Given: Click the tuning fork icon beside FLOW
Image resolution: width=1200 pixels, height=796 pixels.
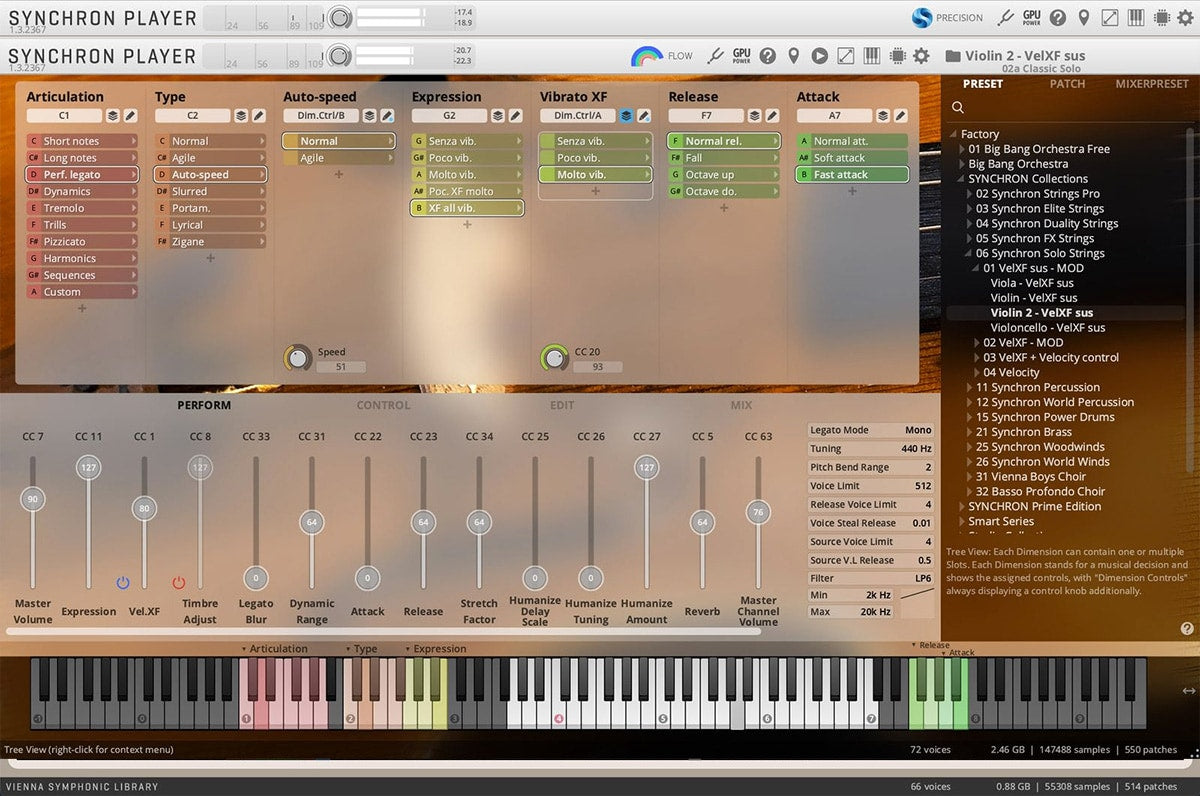Looking at the screenshot, I should coord(715,56).
